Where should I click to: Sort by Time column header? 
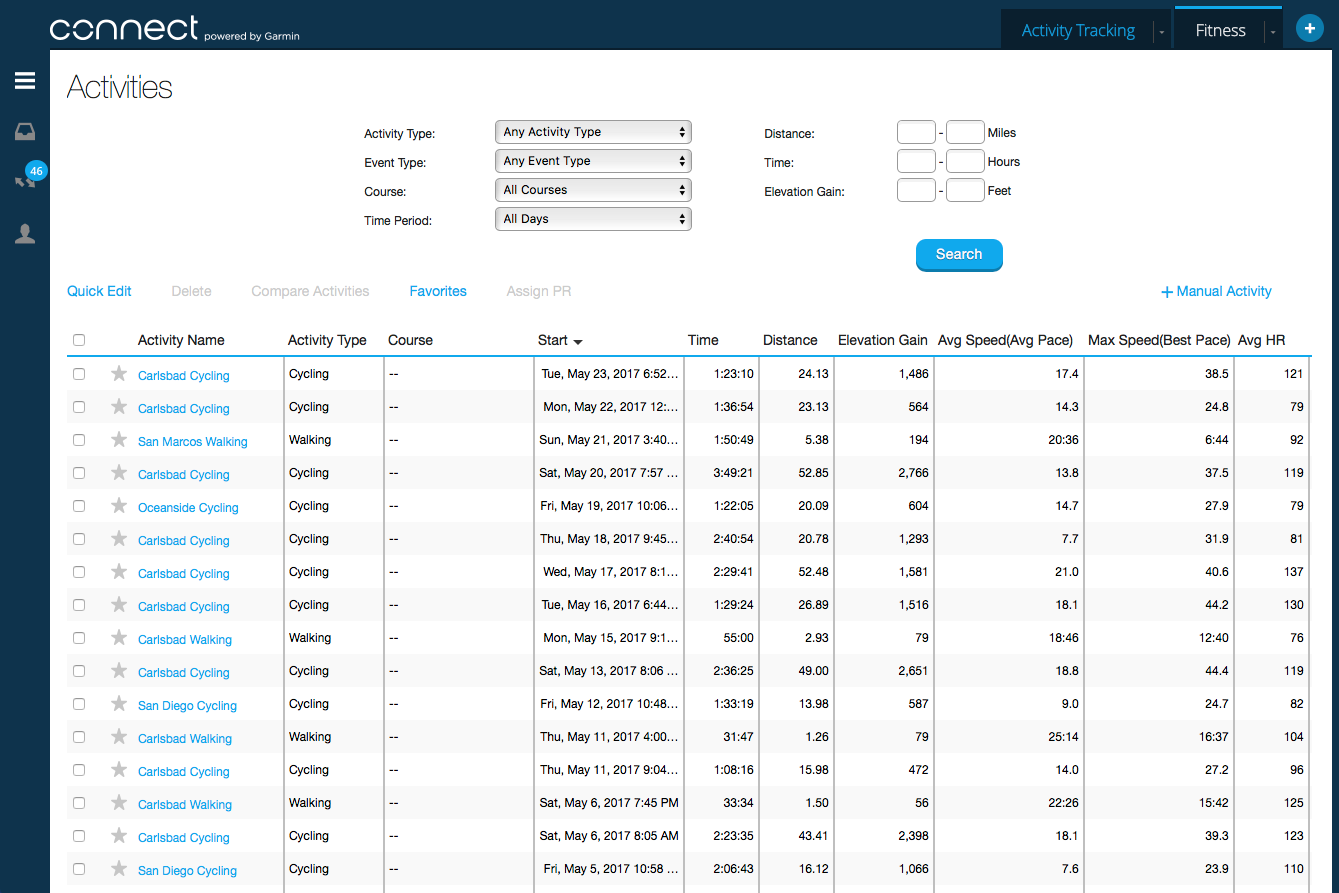click(x=703, y=340)
